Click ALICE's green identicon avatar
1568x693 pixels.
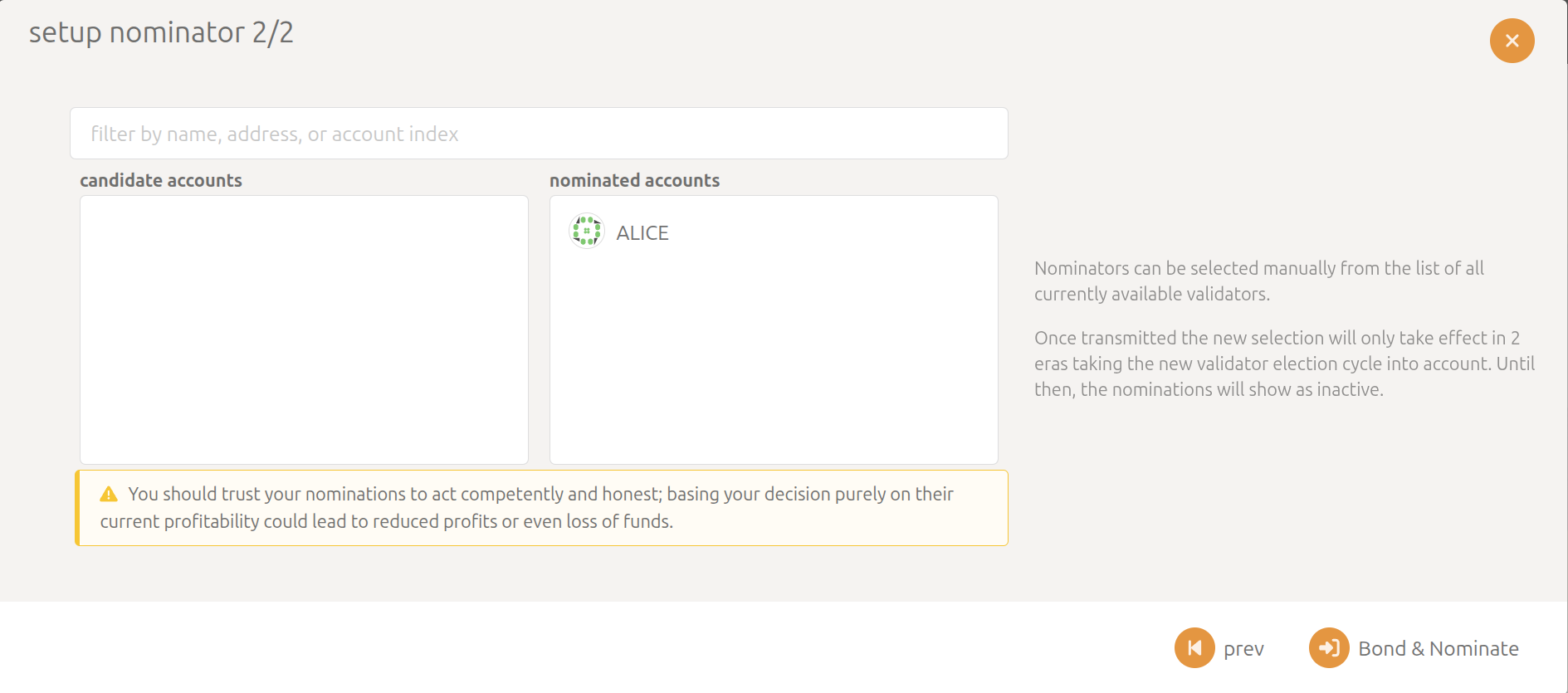(587, 231)
